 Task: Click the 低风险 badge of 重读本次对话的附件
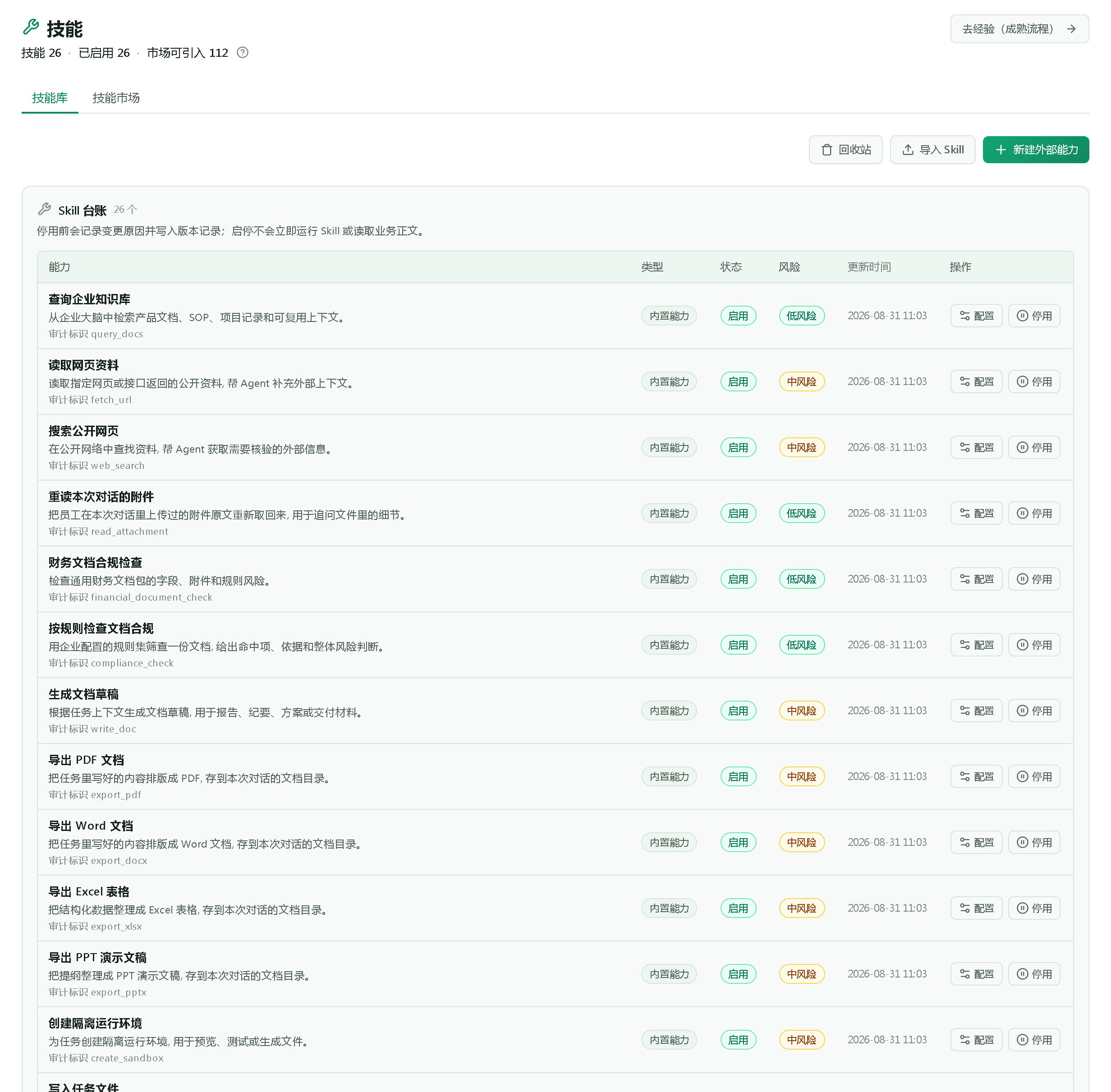click(x=801, y=513)
